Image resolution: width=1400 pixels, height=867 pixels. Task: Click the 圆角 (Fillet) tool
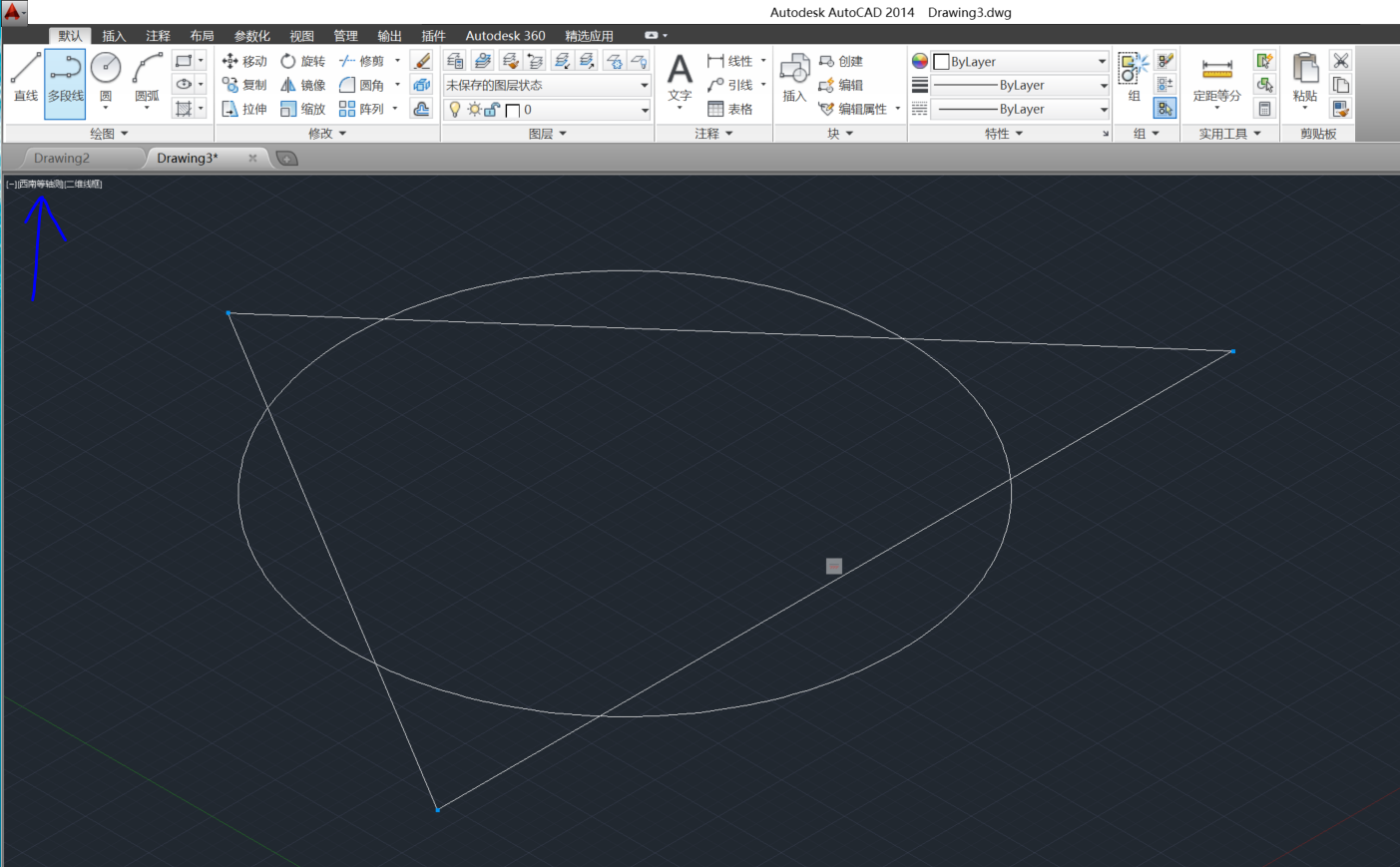361,85
